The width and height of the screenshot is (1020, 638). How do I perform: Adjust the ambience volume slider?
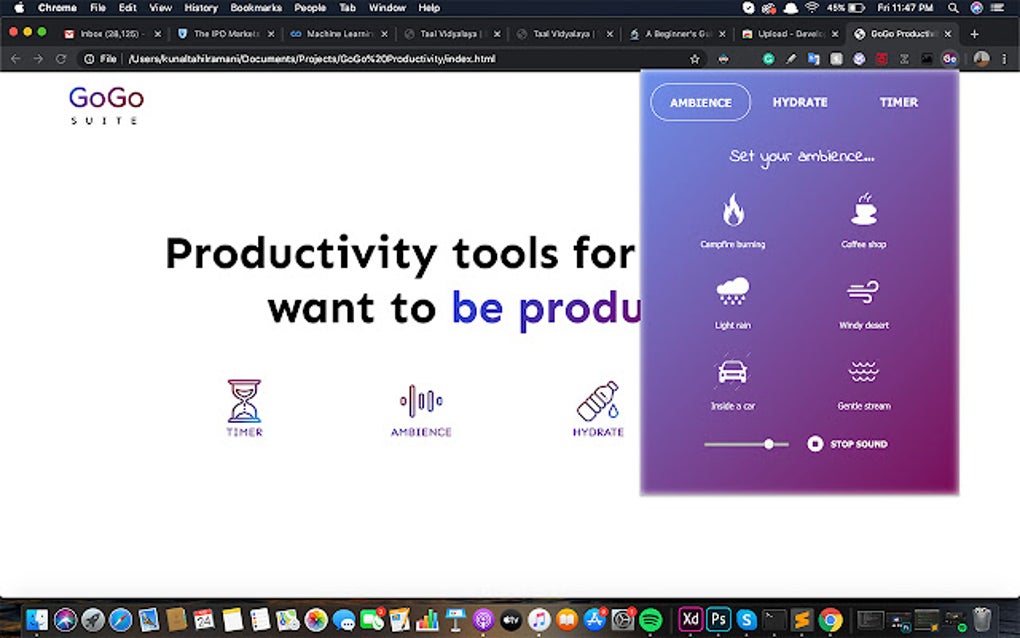pyautogui.click(x=768, y=443)
